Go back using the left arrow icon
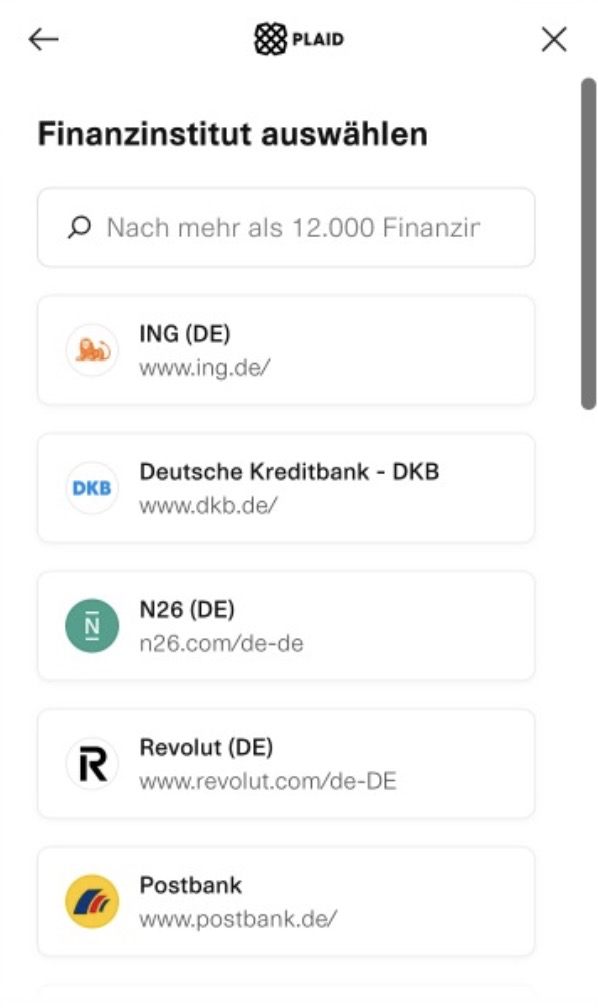 tap(44, 39)
